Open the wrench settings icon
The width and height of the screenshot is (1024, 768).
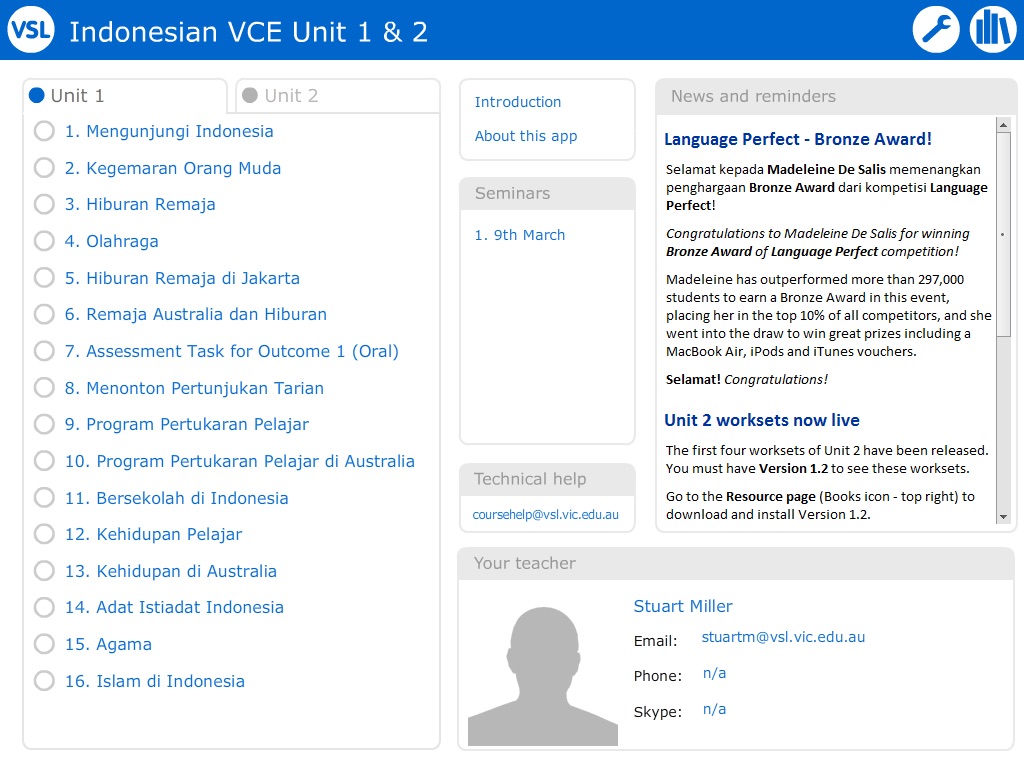(x=936, y=29)
